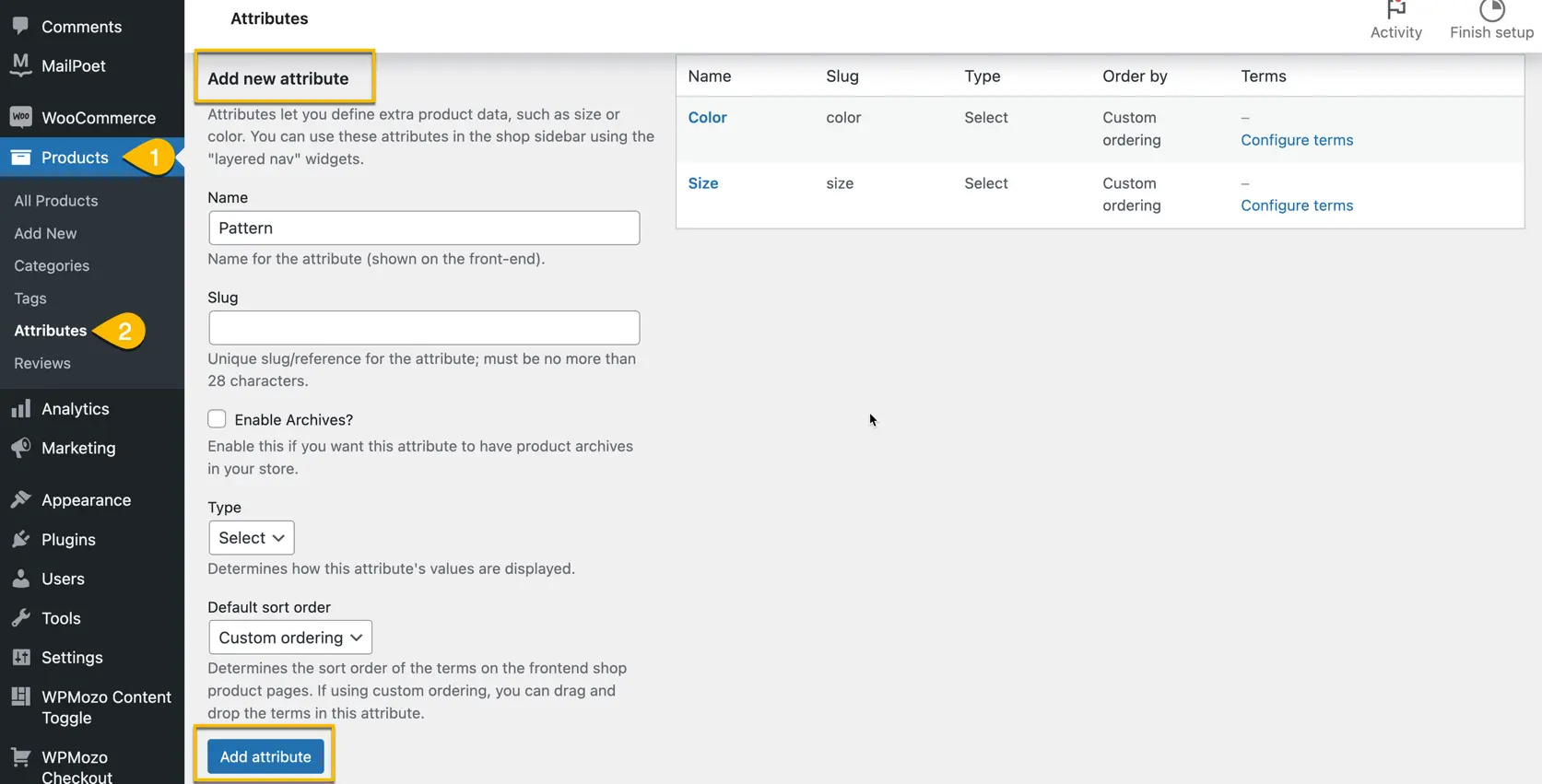Click the Plugins plug icon
Screen dimensions: 1542x784
20,539
